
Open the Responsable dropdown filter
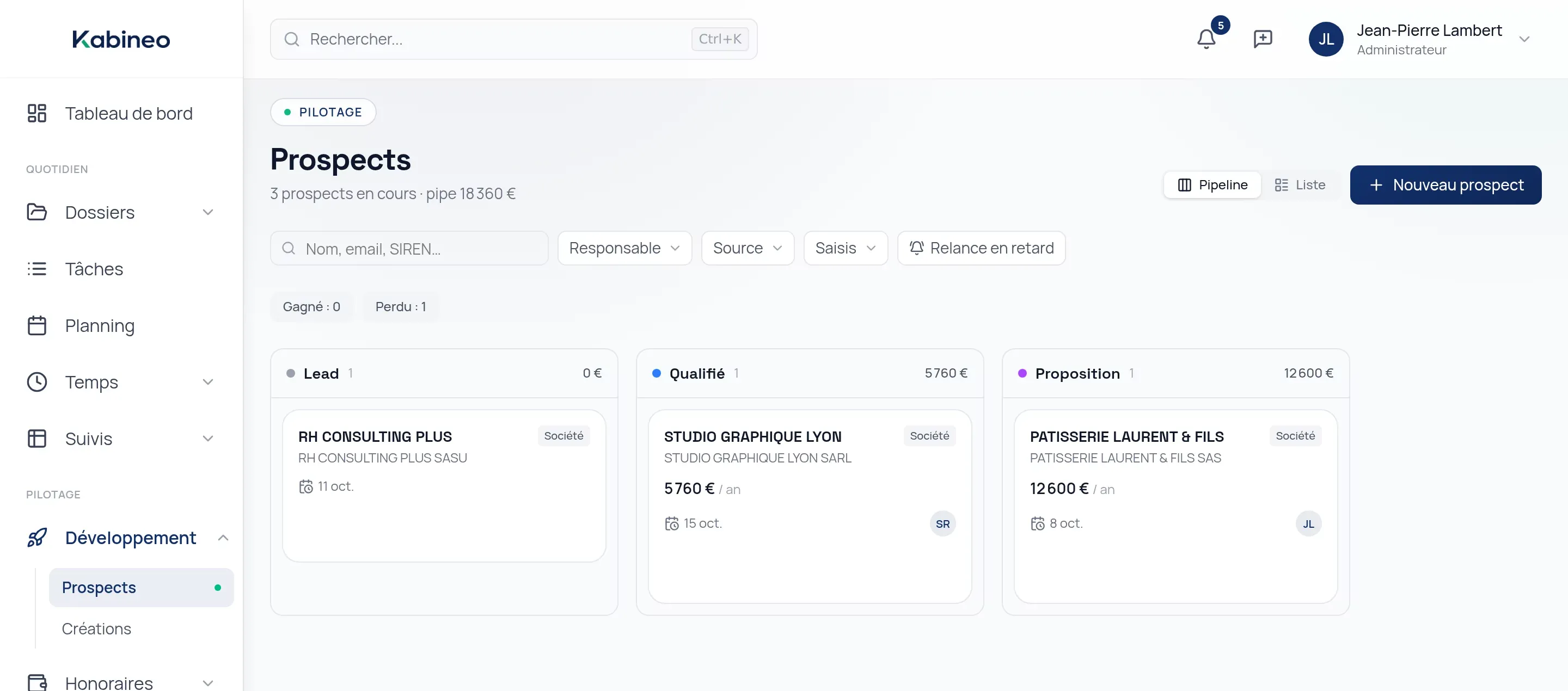pos(624,248)
